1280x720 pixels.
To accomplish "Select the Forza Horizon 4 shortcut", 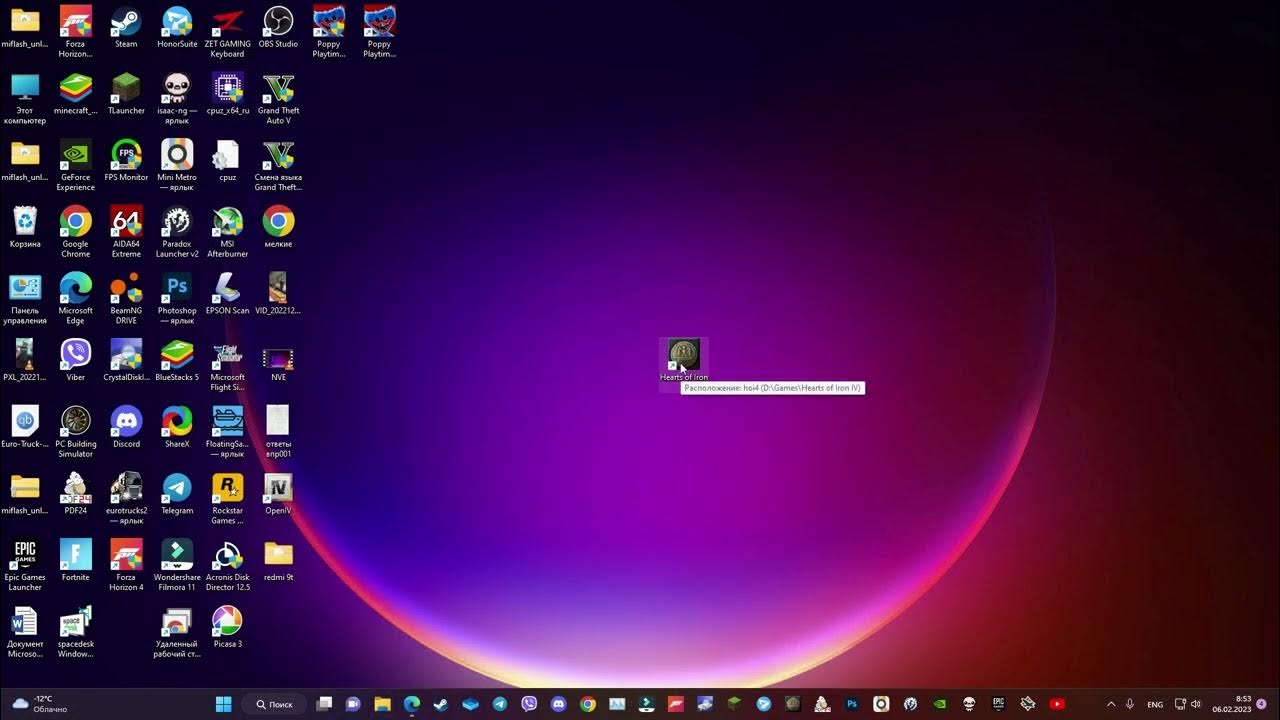I will [126, 566].
